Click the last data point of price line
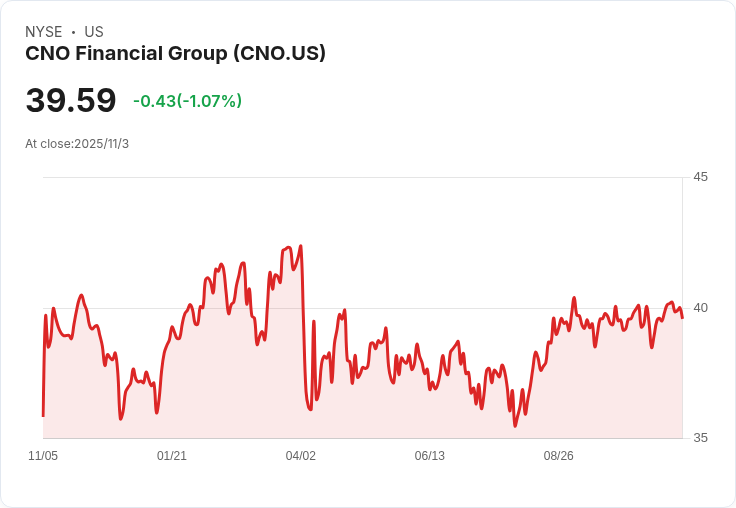Screen dimensions: 736x508 [682, 317]
